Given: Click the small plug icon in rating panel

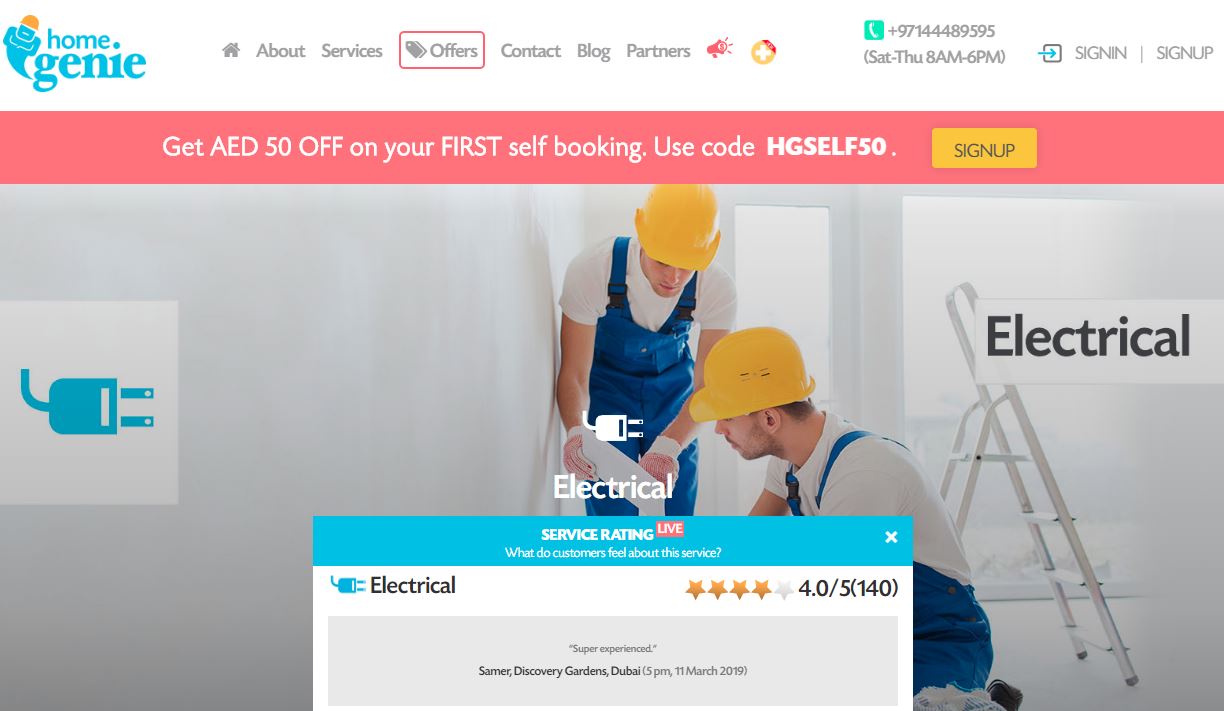Looking at the screenshot, I should [348, 585].
